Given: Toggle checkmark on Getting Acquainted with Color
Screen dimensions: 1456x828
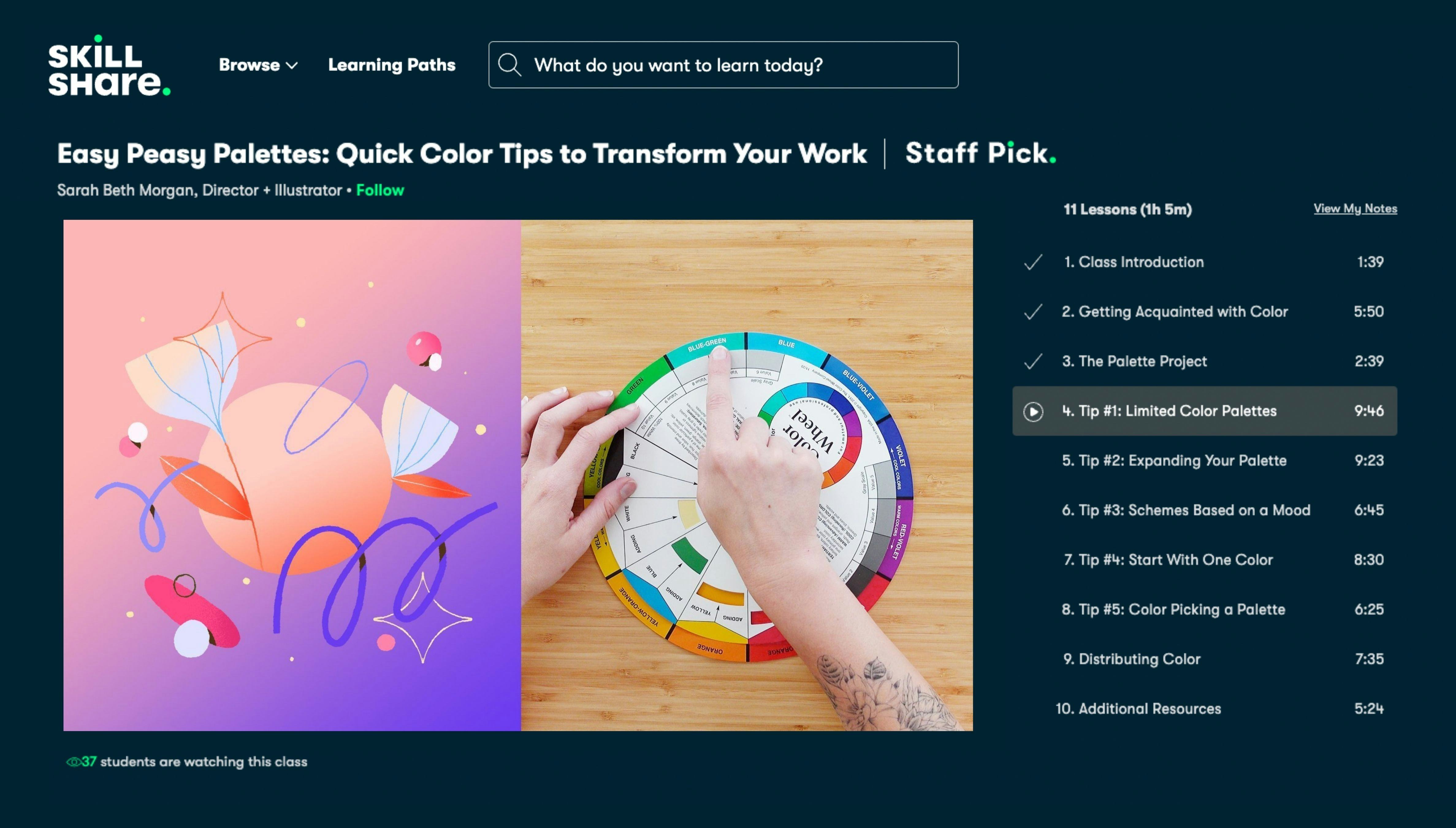Looking at the screenshot, I should pyautogui.click(x=1033, y=312).
